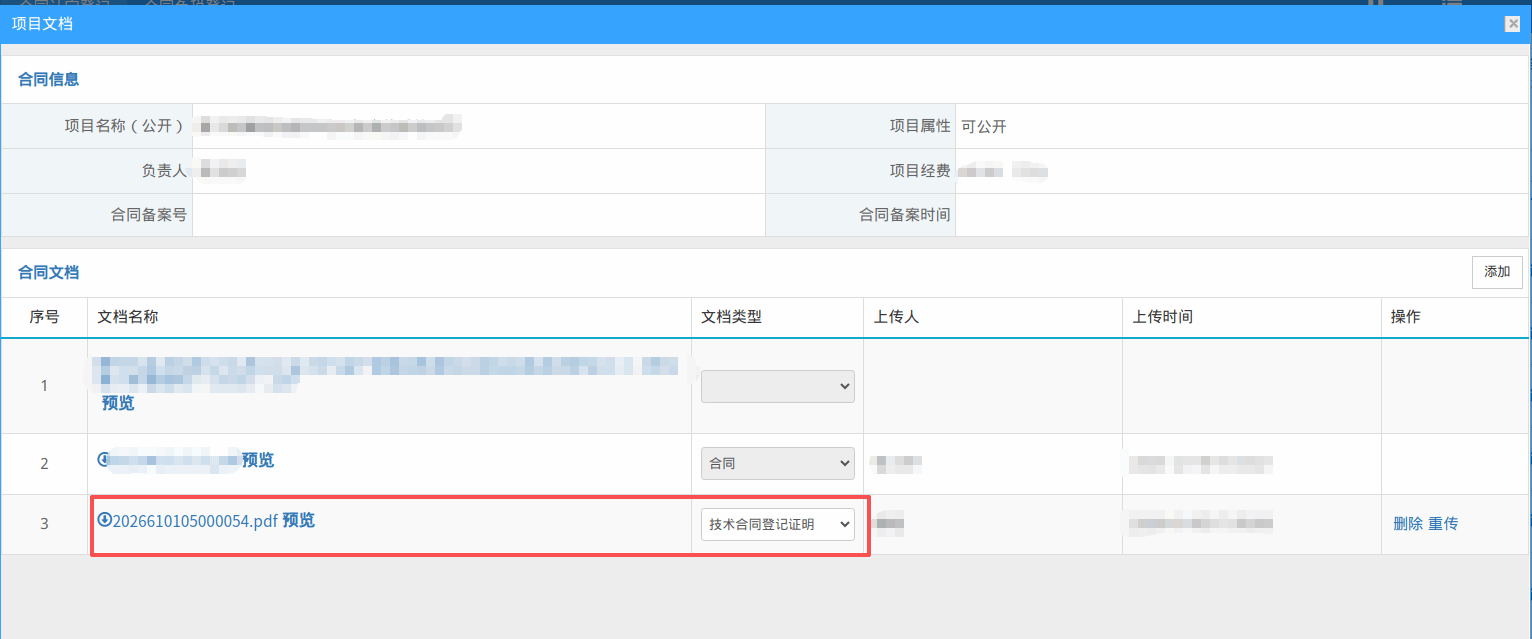The width and height of the screenshot is (1532, 639).
Task: Preview the 2026610105000054.pdf document
Action: point(298,520)
